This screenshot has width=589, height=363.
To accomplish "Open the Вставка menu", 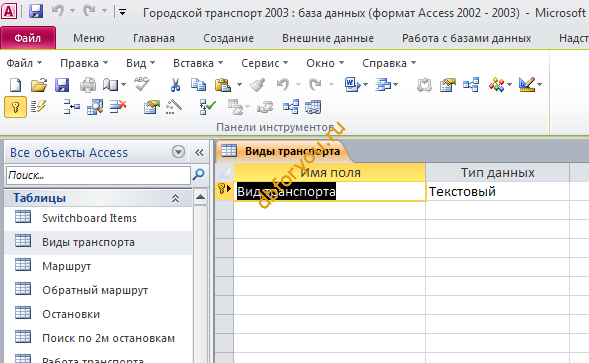I will coord(198,63).
